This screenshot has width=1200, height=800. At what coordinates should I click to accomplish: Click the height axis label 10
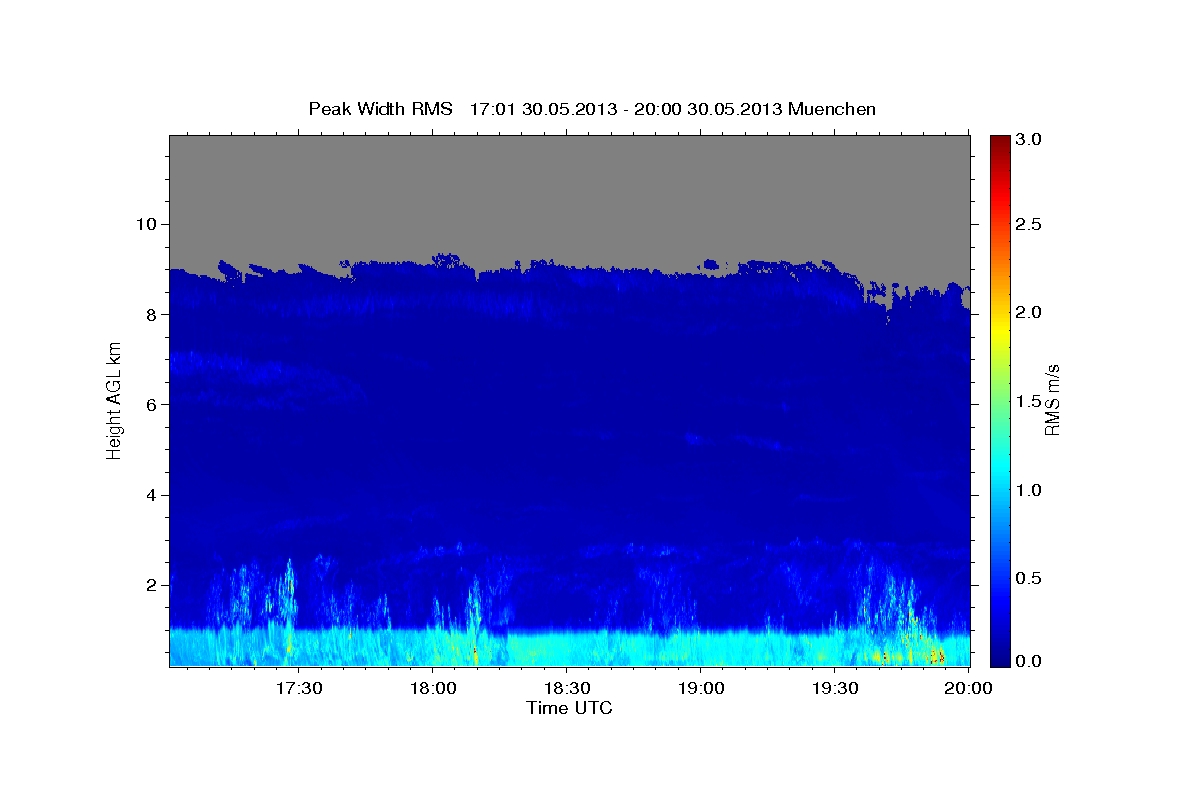click(x=149, y=224)
